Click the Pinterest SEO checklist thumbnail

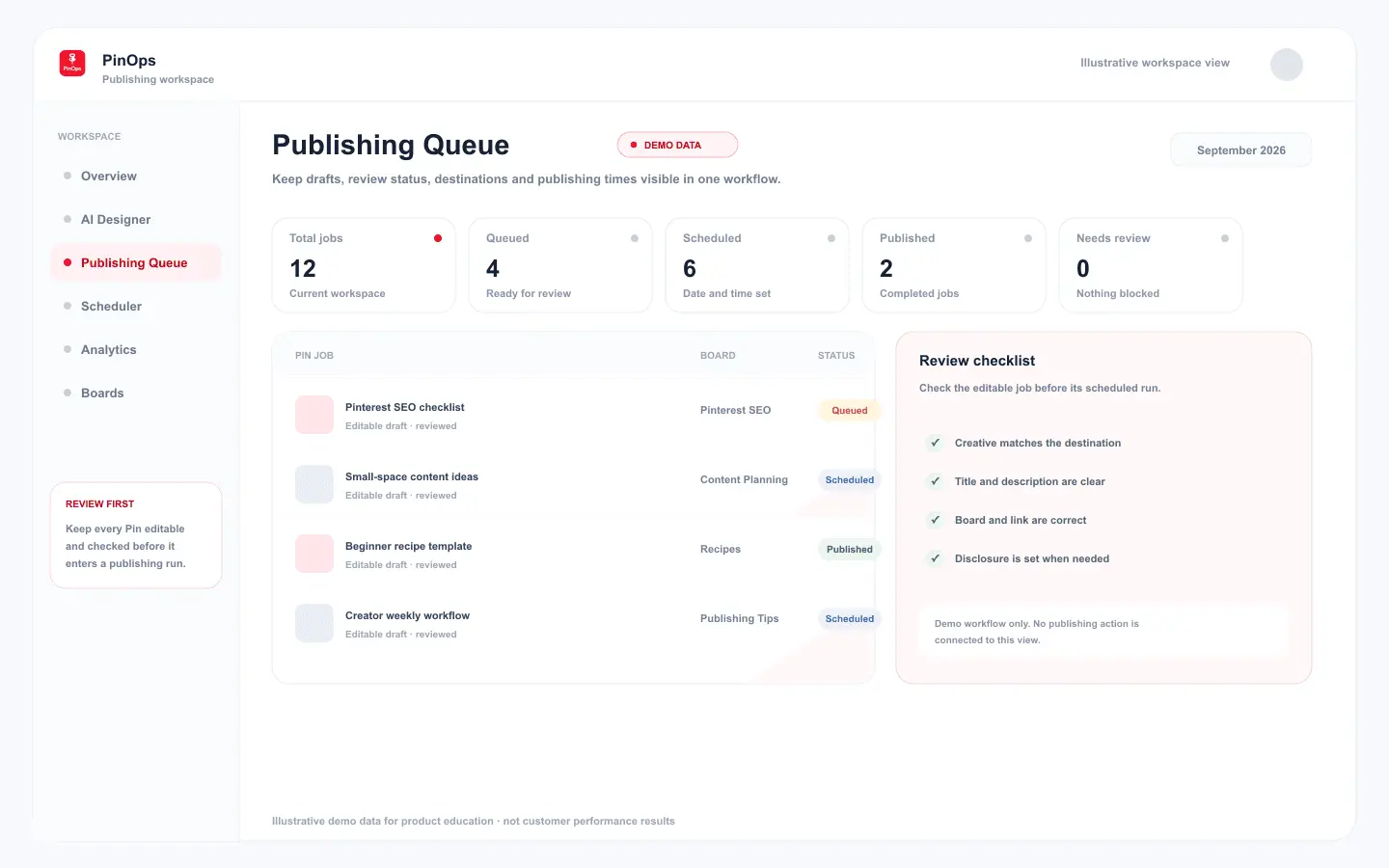coord(314,415)
